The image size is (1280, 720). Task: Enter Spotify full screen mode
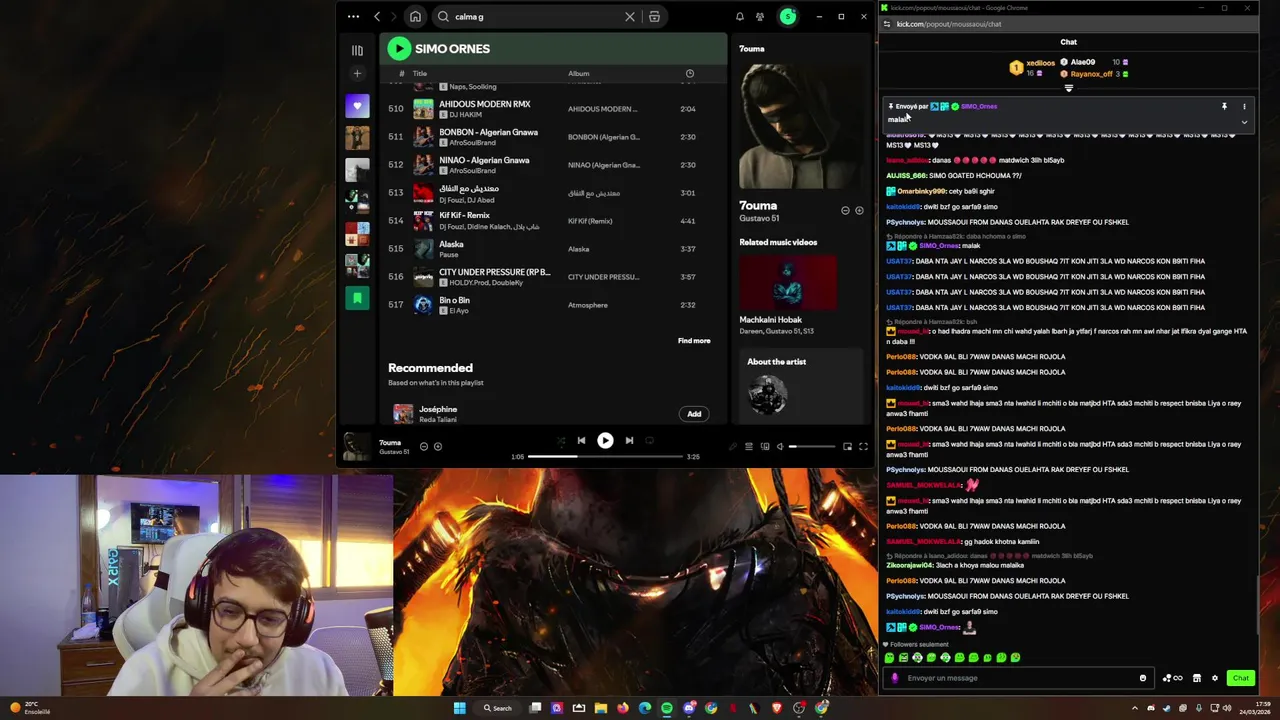pyautogui.click(x=863, y=447)
